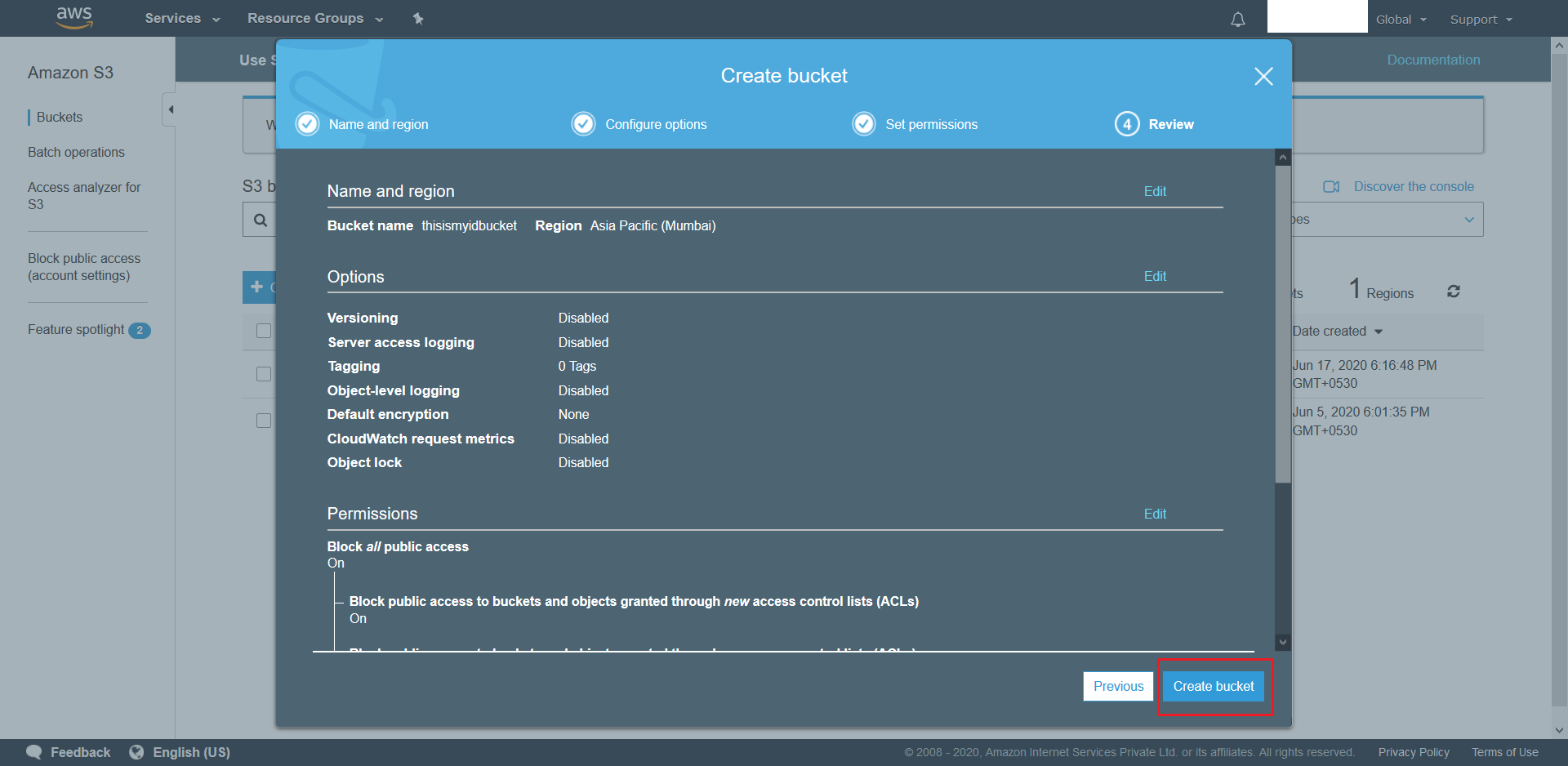Open the Support dropdown
The image size is (1568, 766).
[x=1481, y=19]
